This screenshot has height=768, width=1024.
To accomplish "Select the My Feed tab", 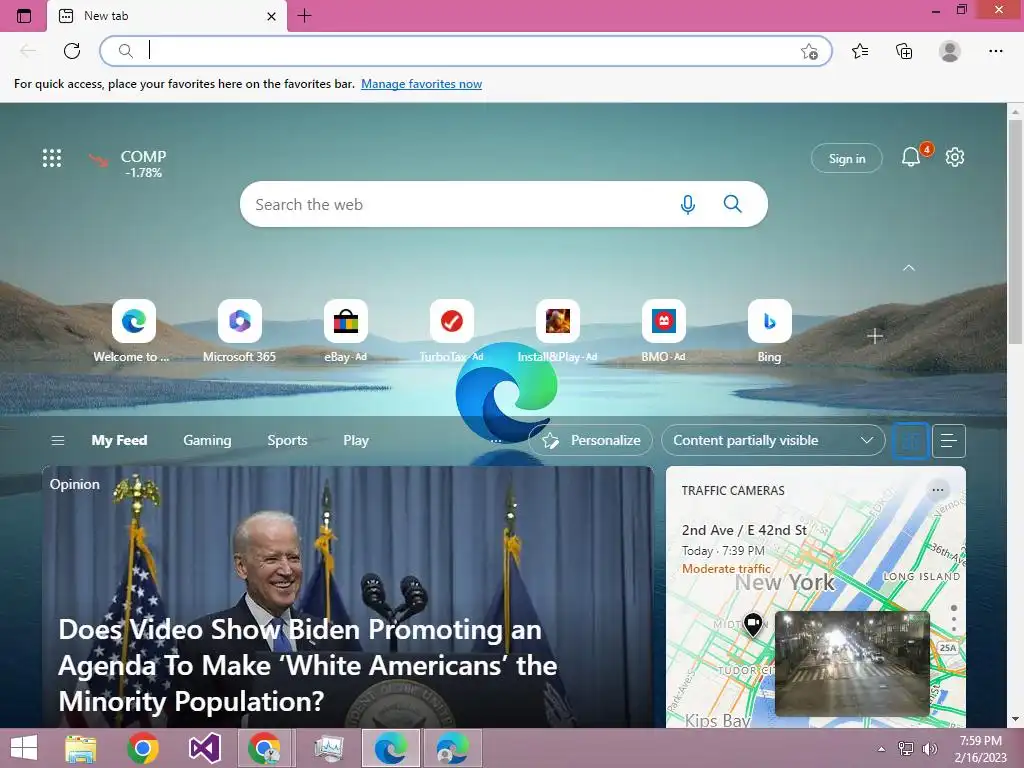I will [119, 440].
